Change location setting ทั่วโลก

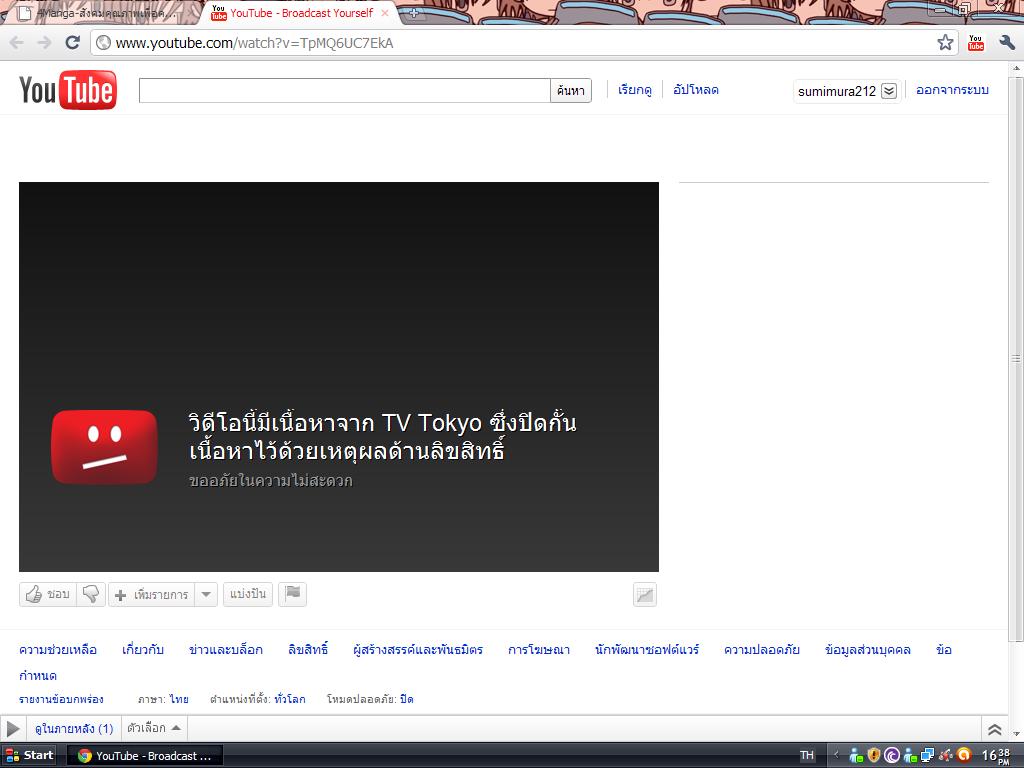point(290,699)
